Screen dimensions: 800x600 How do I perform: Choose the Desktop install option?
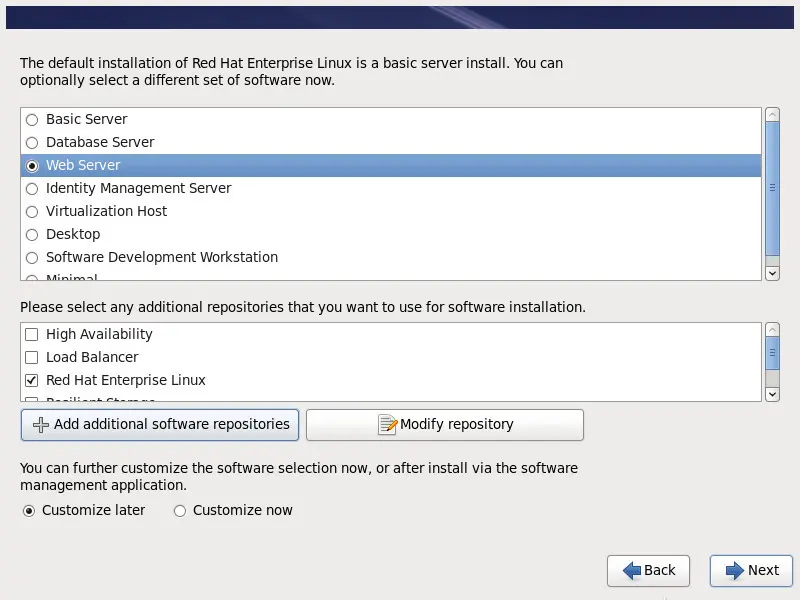coord(32,235)
